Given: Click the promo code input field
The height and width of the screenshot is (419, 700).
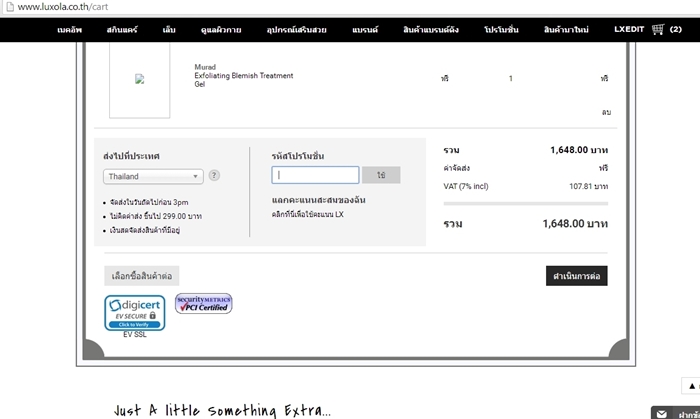Looking at the screenshot, I should pos(315,175).
